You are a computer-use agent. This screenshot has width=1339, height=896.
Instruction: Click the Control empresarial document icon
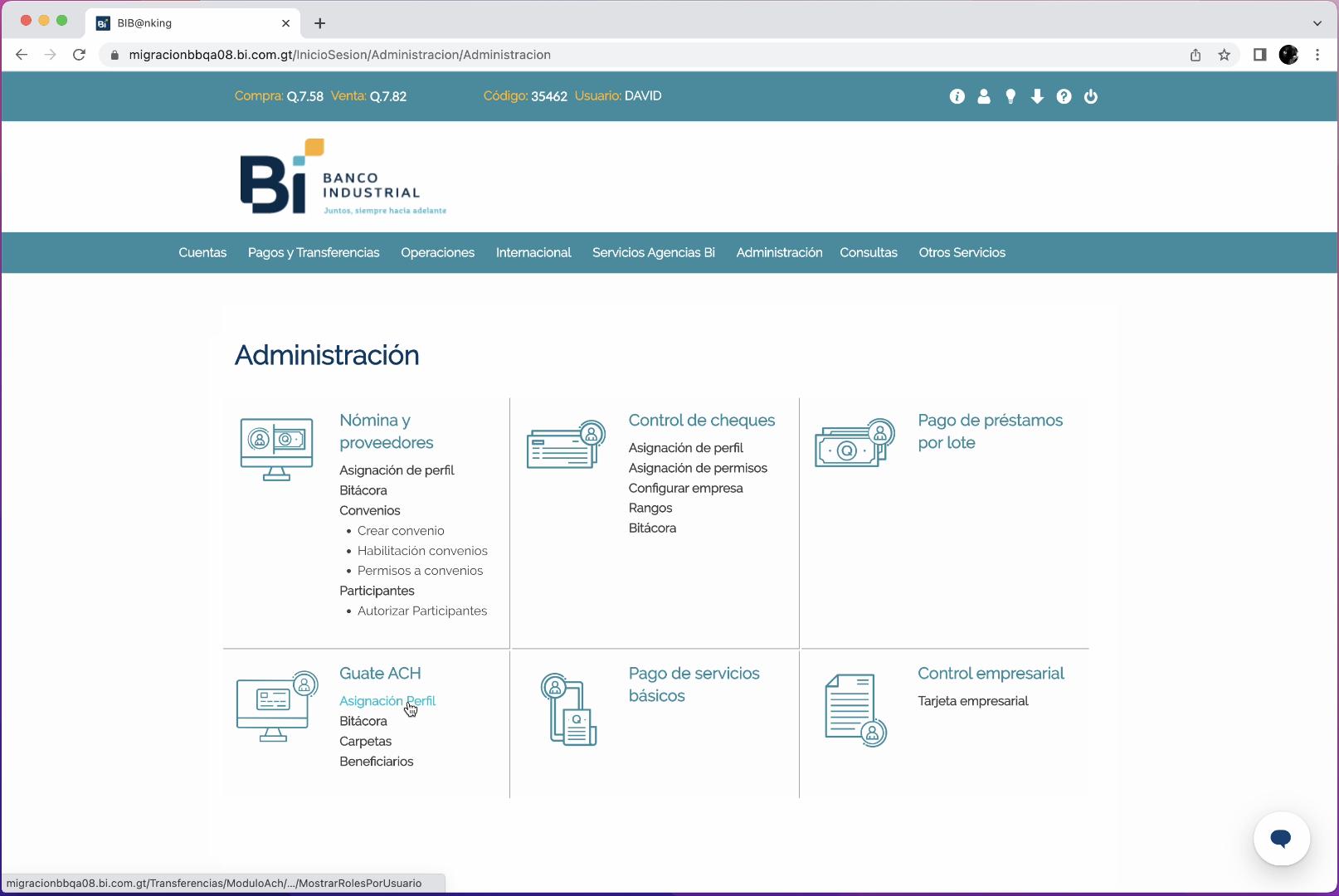pyautogui.click(x=856, y=710)
